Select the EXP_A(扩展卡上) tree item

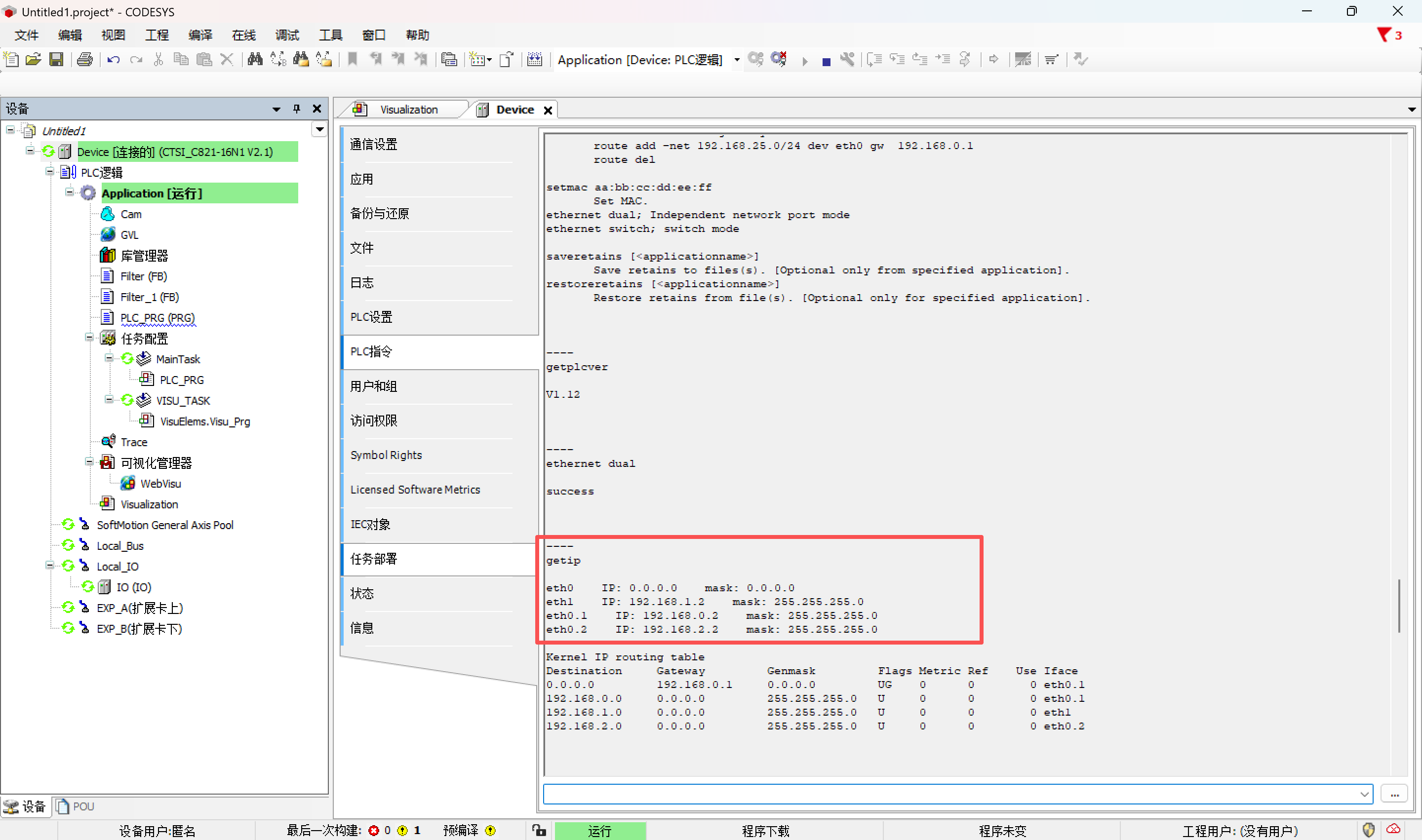[140, 608]
